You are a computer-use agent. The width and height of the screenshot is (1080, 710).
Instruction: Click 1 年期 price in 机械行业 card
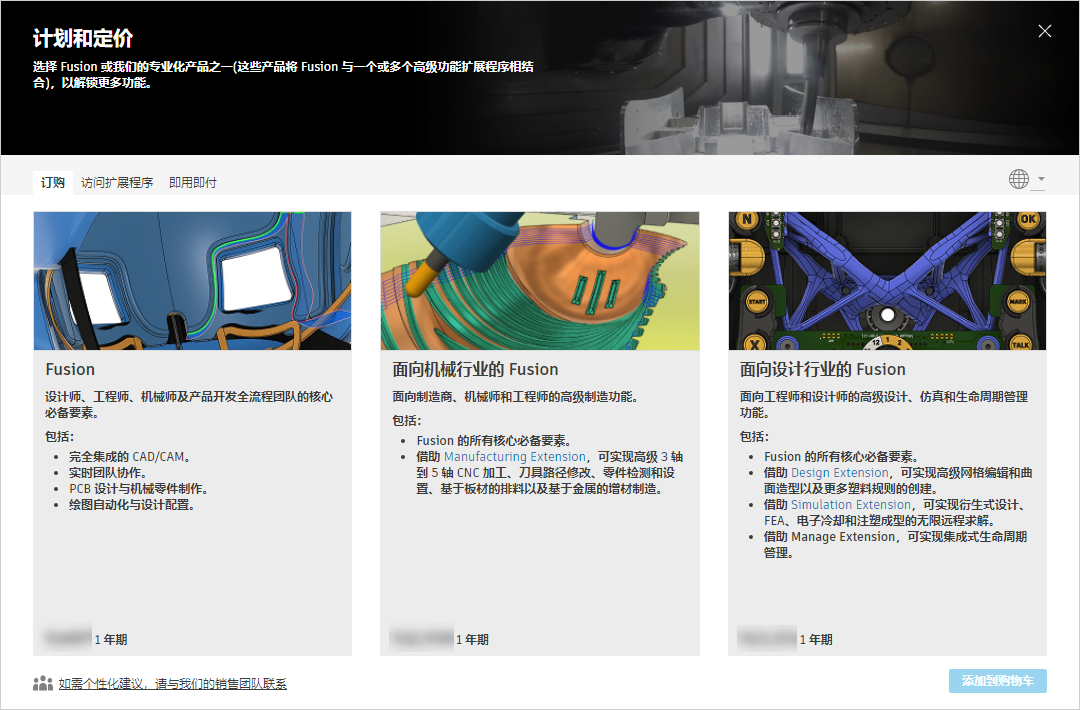(472, 640)
